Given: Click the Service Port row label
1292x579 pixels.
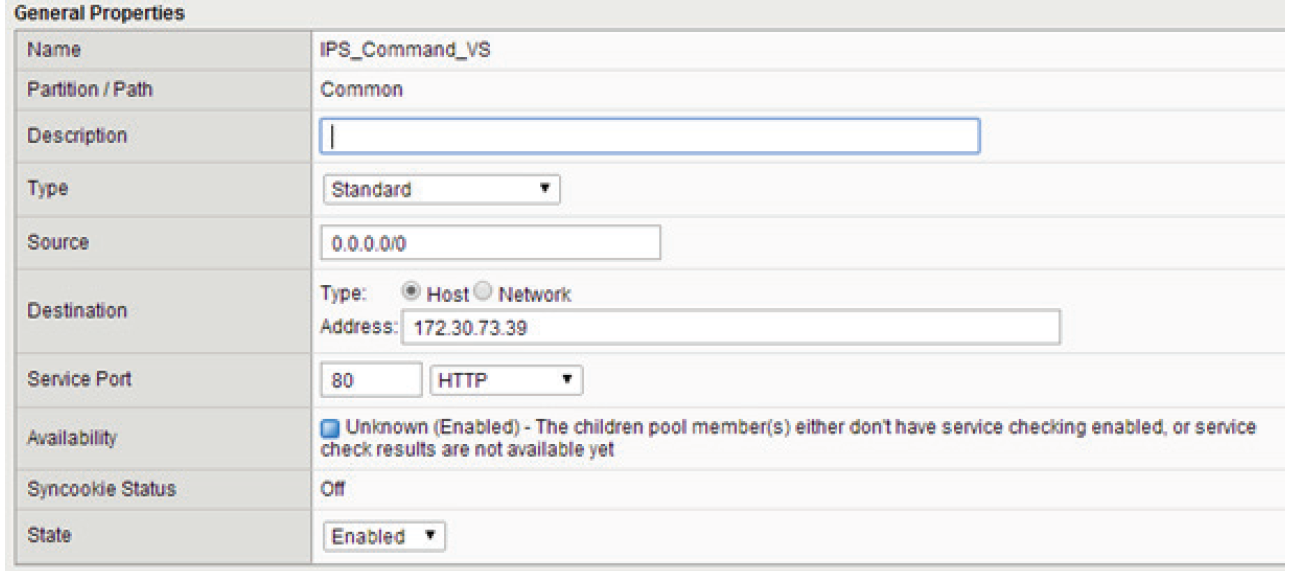Looking at the screenshot, I should click(79, 380).
